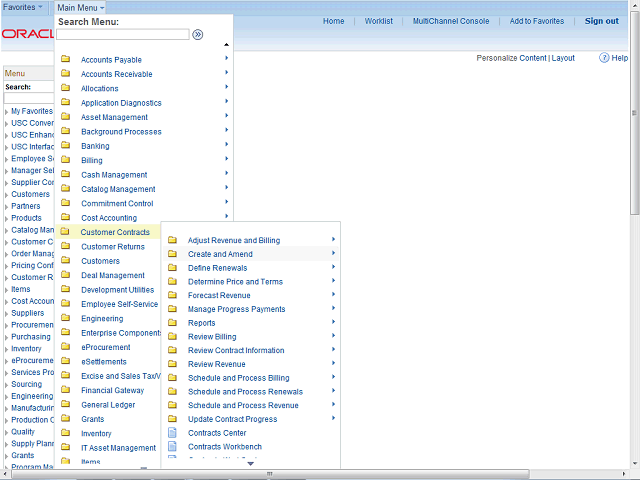Expand the Create and Amend submenu arrow
The height and width of the screenshot is (480, 640).
coord(333,254)
